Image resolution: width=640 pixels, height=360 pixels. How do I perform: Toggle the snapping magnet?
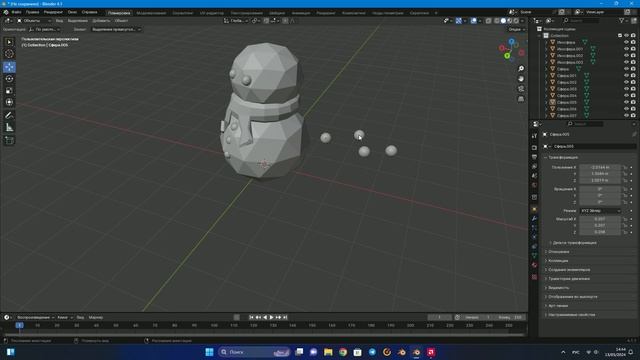click(x=266, y=20)
